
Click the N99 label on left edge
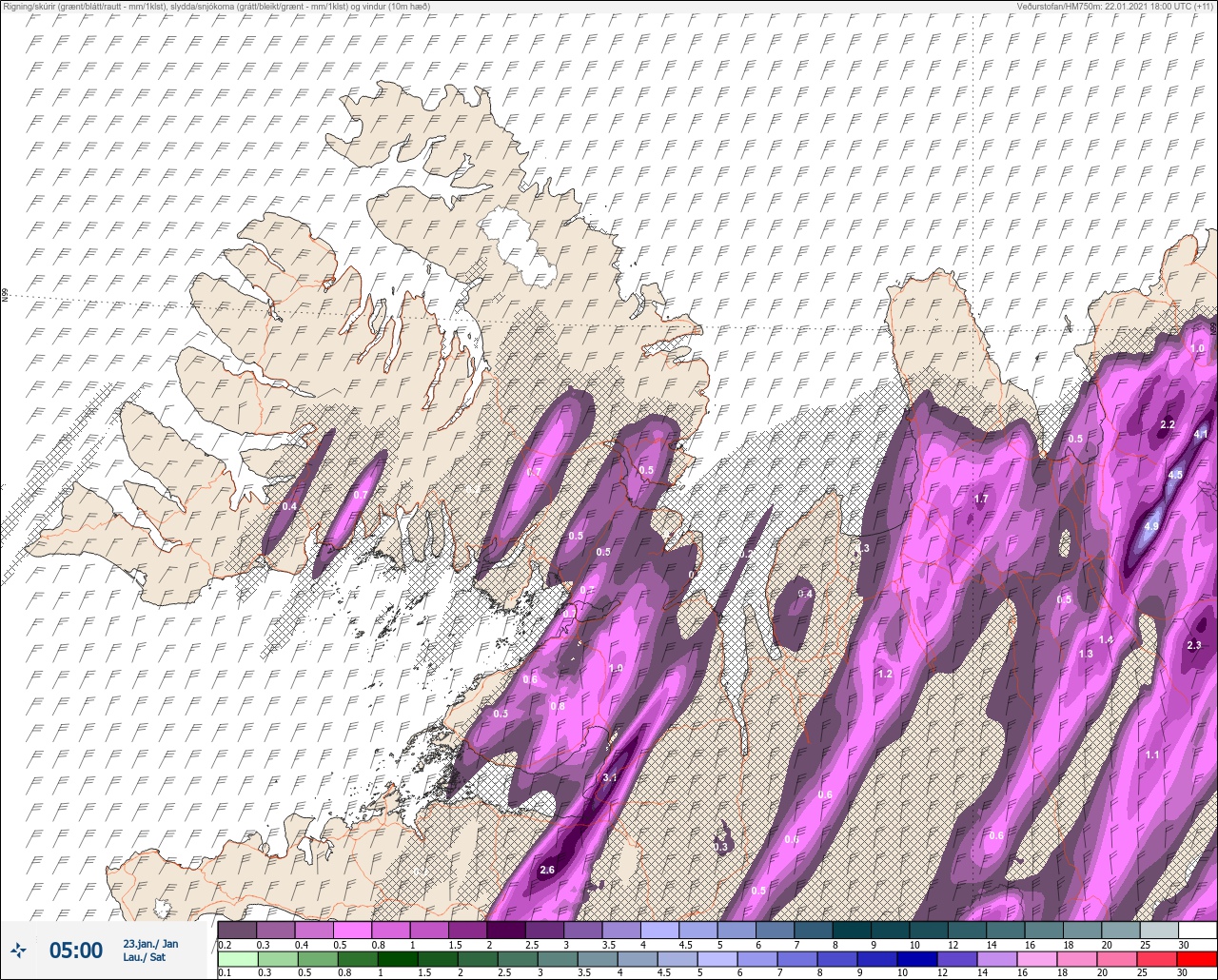[5, 296]
